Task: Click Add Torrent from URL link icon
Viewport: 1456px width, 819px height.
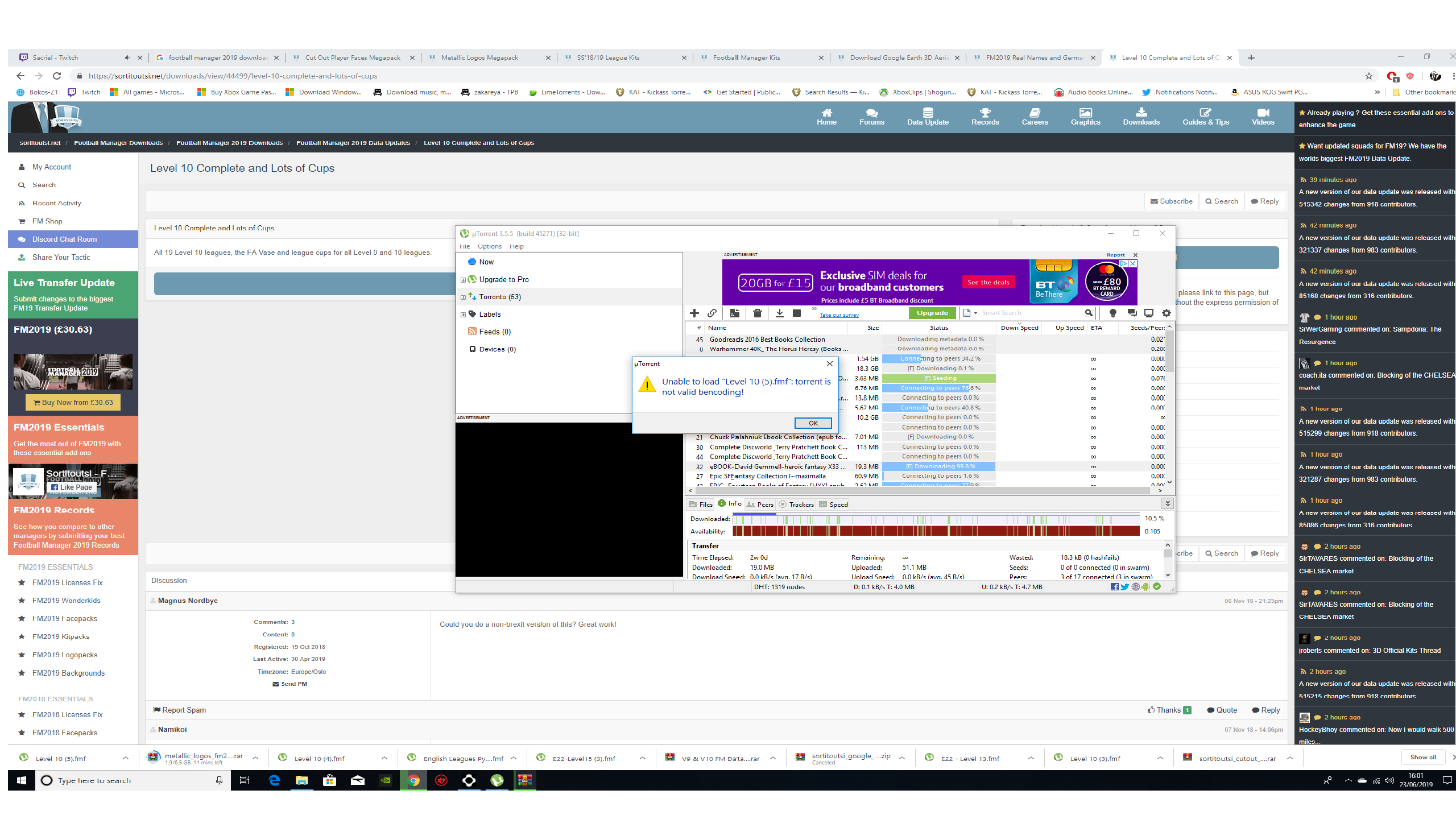Action: [712, 313]
